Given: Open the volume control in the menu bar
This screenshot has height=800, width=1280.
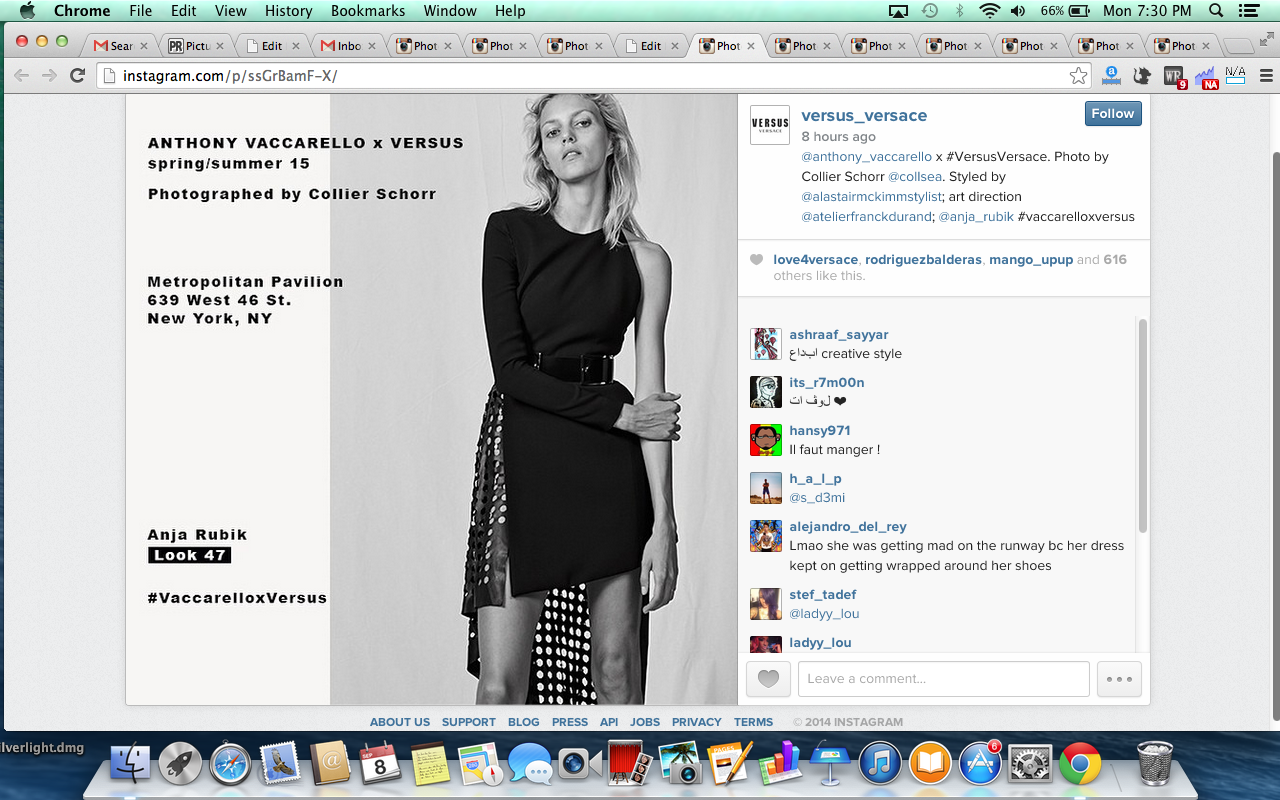Looking at the screenshot, I should coord(1018,11).
